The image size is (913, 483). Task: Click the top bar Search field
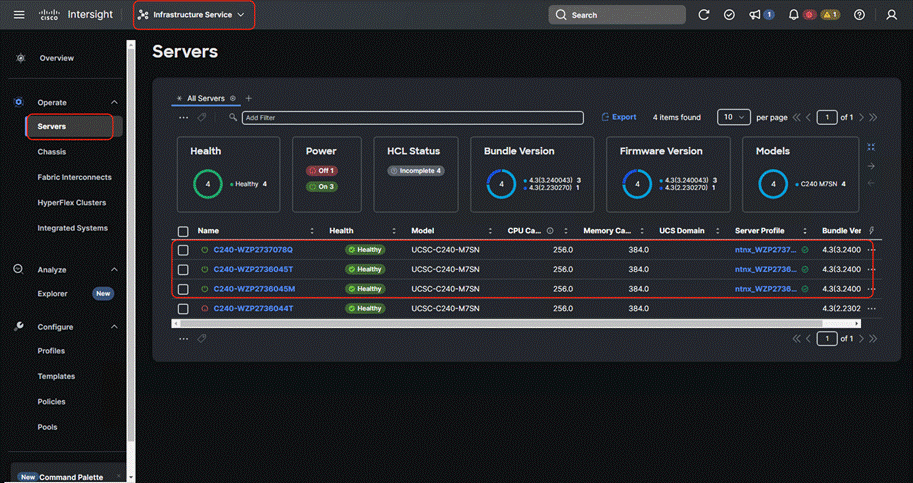(617, 15)
